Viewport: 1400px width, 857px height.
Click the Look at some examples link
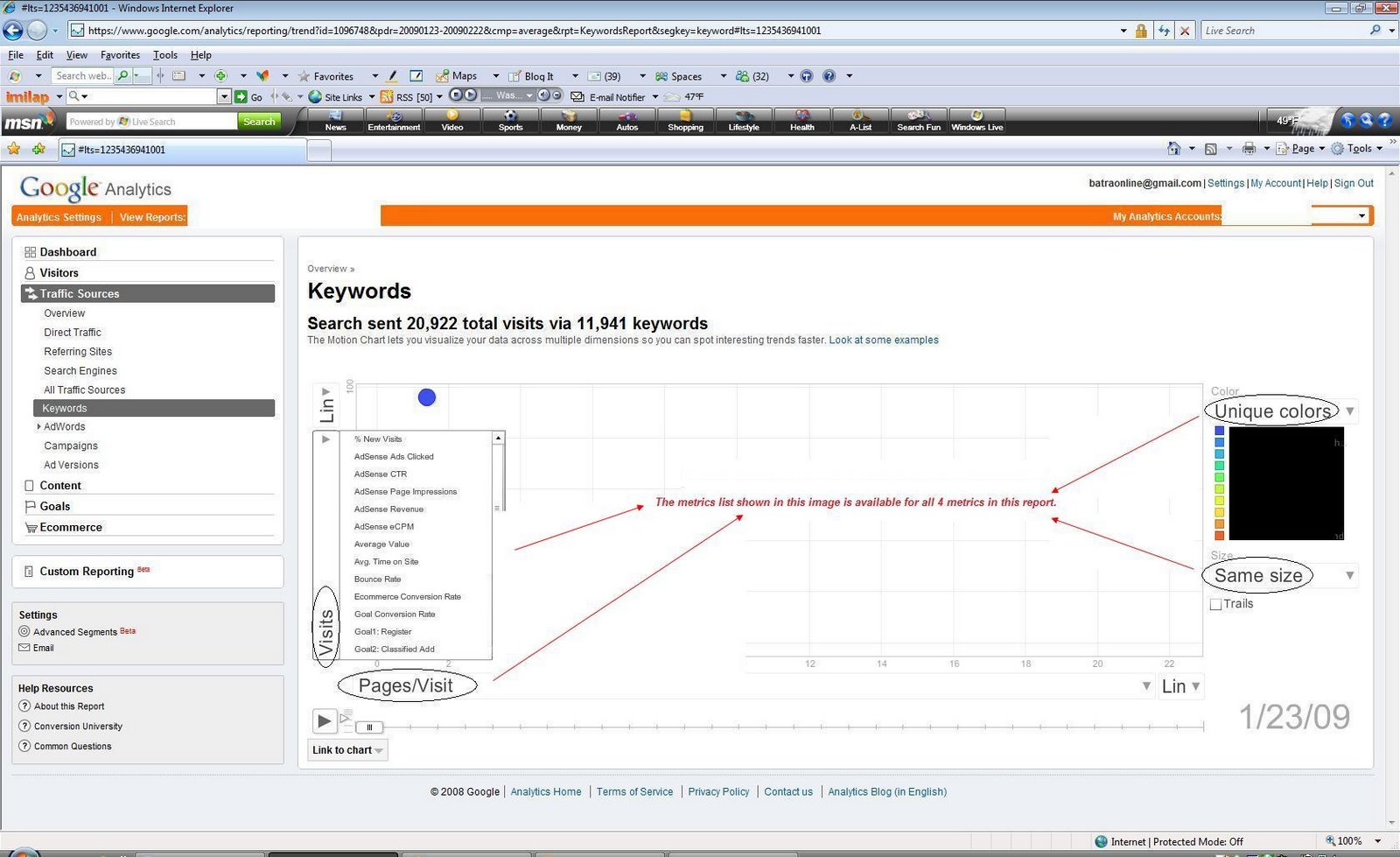[x=884, y=341]
